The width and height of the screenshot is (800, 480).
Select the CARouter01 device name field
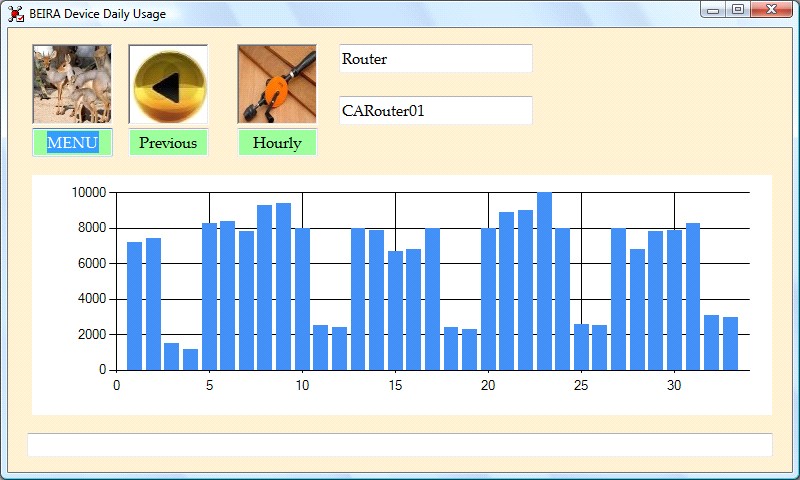[x=436, y=111]
